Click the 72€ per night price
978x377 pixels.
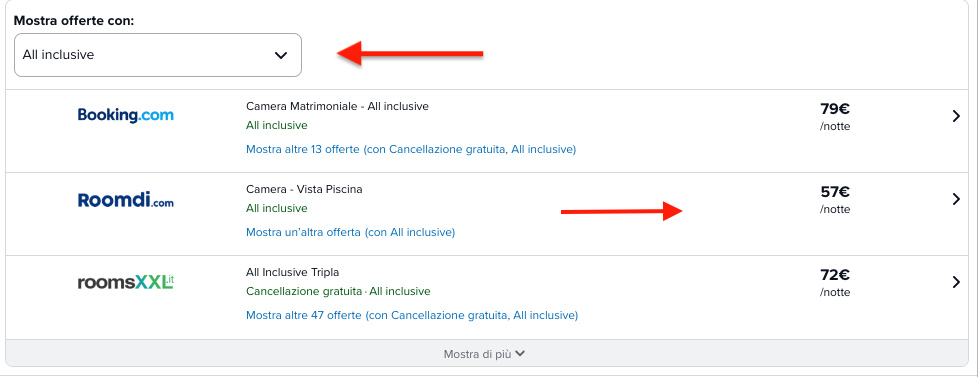pos(835,282)
